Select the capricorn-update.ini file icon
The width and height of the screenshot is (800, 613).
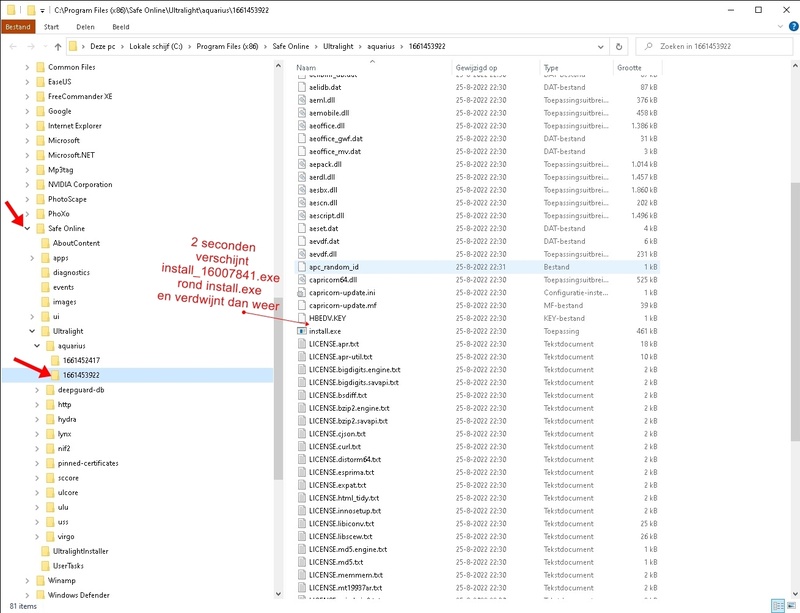302,292
